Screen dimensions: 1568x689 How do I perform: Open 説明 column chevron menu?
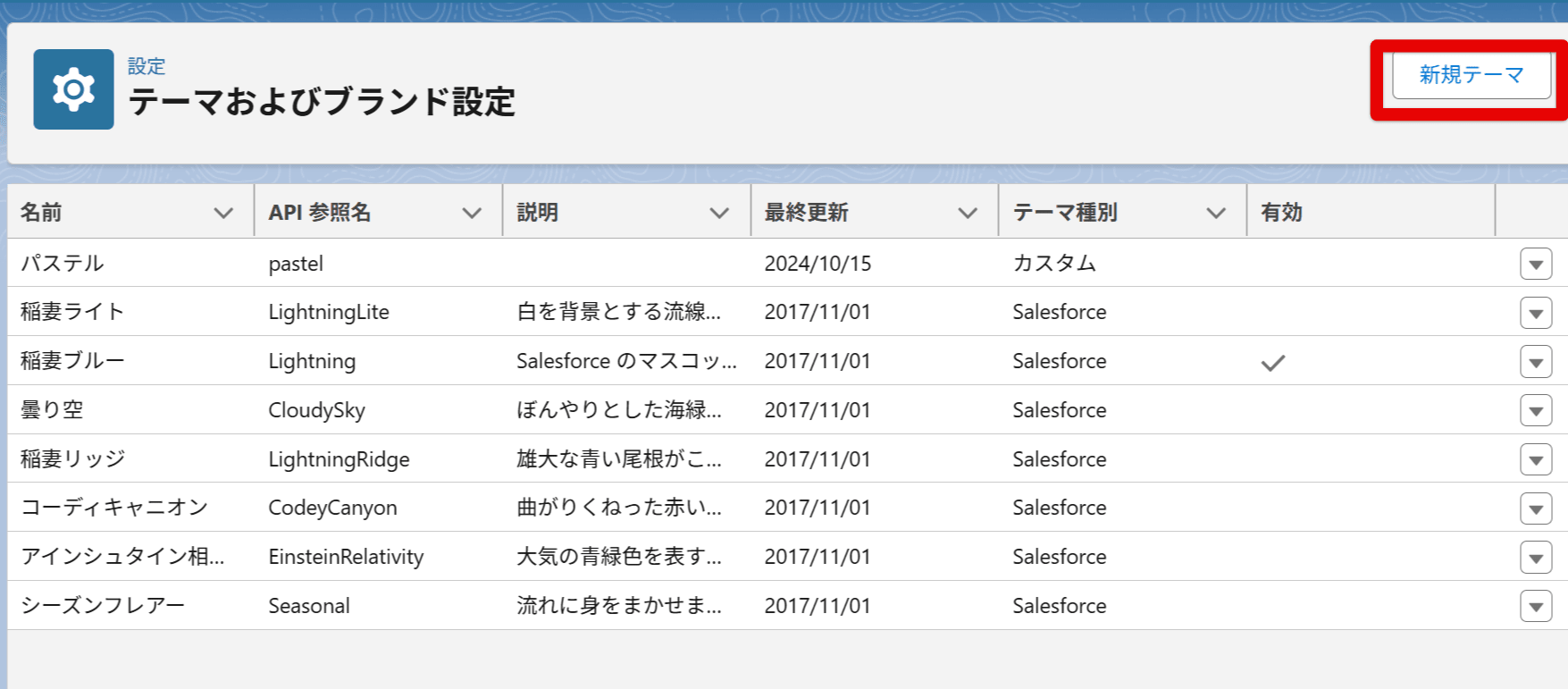point(719,213)
